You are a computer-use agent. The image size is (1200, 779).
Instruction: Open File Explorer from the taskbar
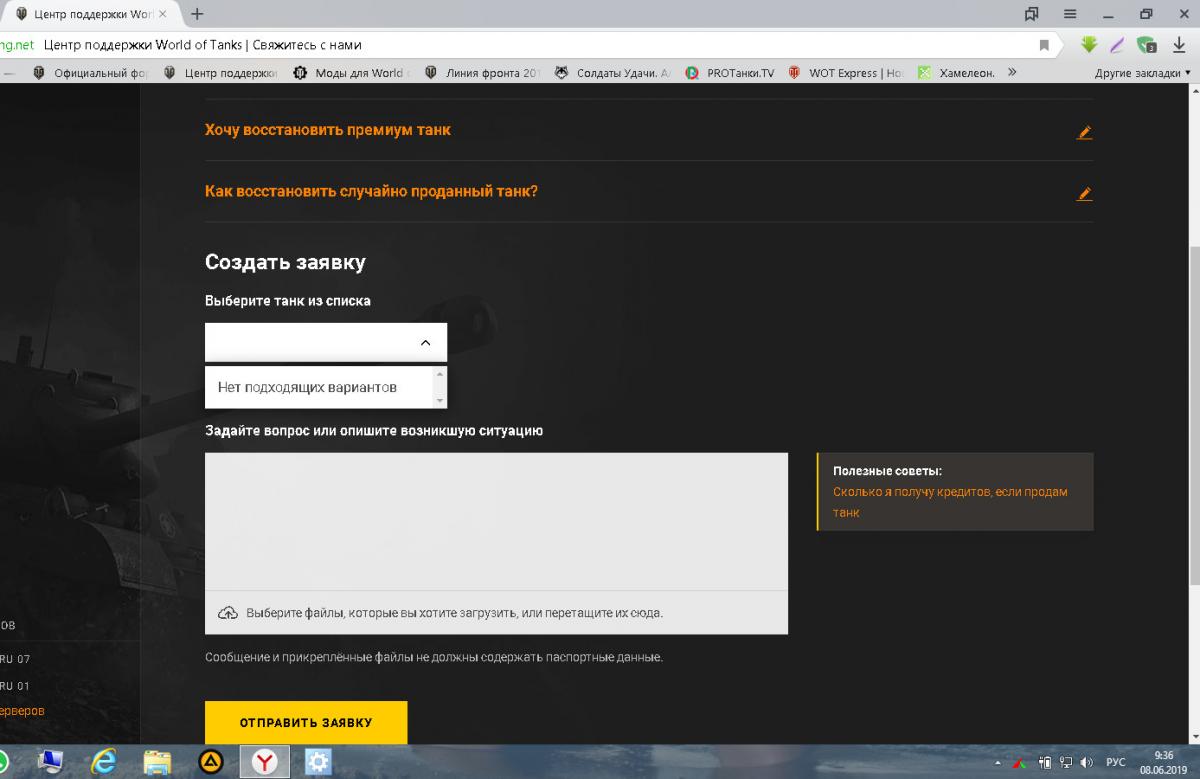coord(157,762)
